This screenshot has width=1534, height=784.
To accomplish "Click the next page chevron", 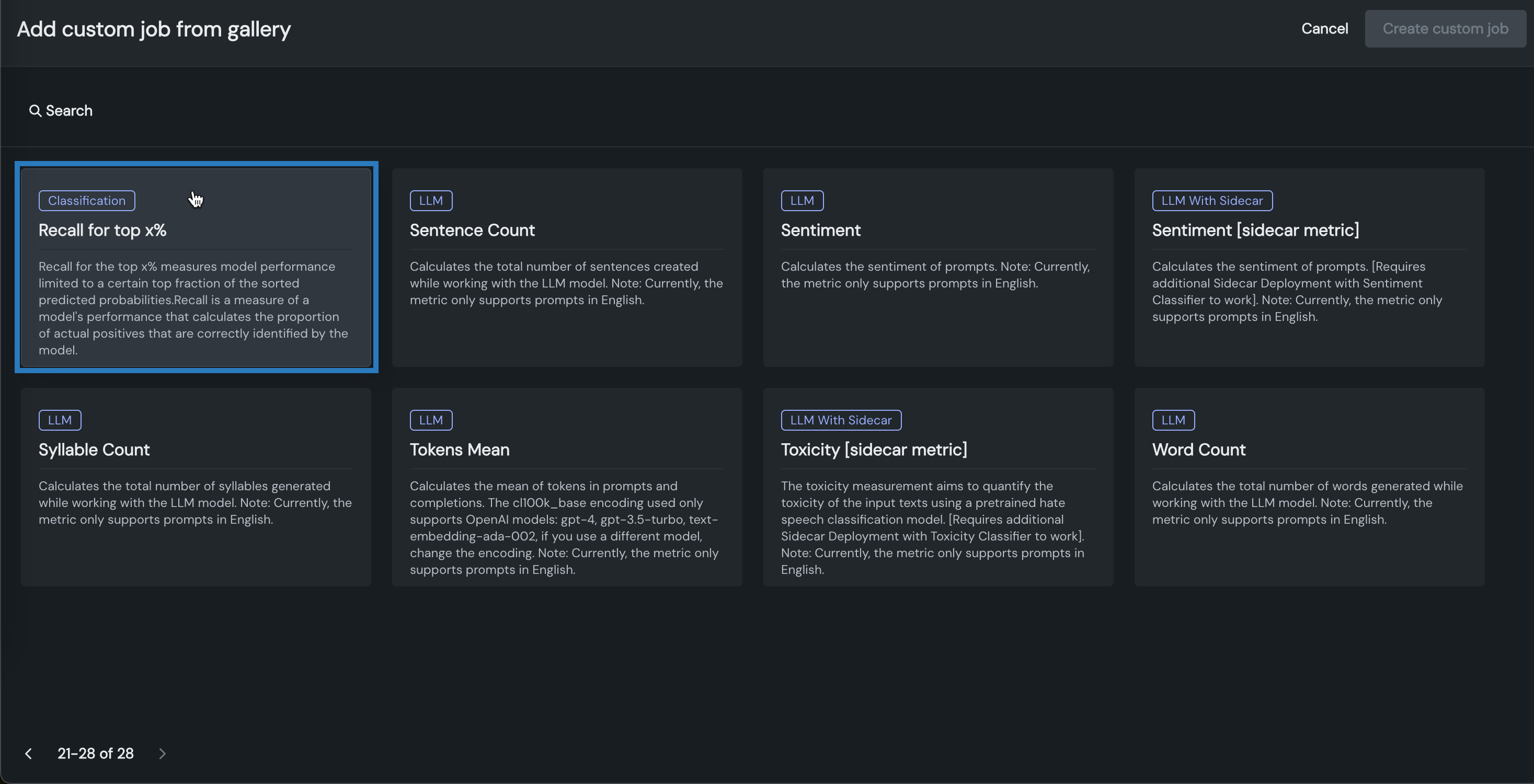I will 162,754.
